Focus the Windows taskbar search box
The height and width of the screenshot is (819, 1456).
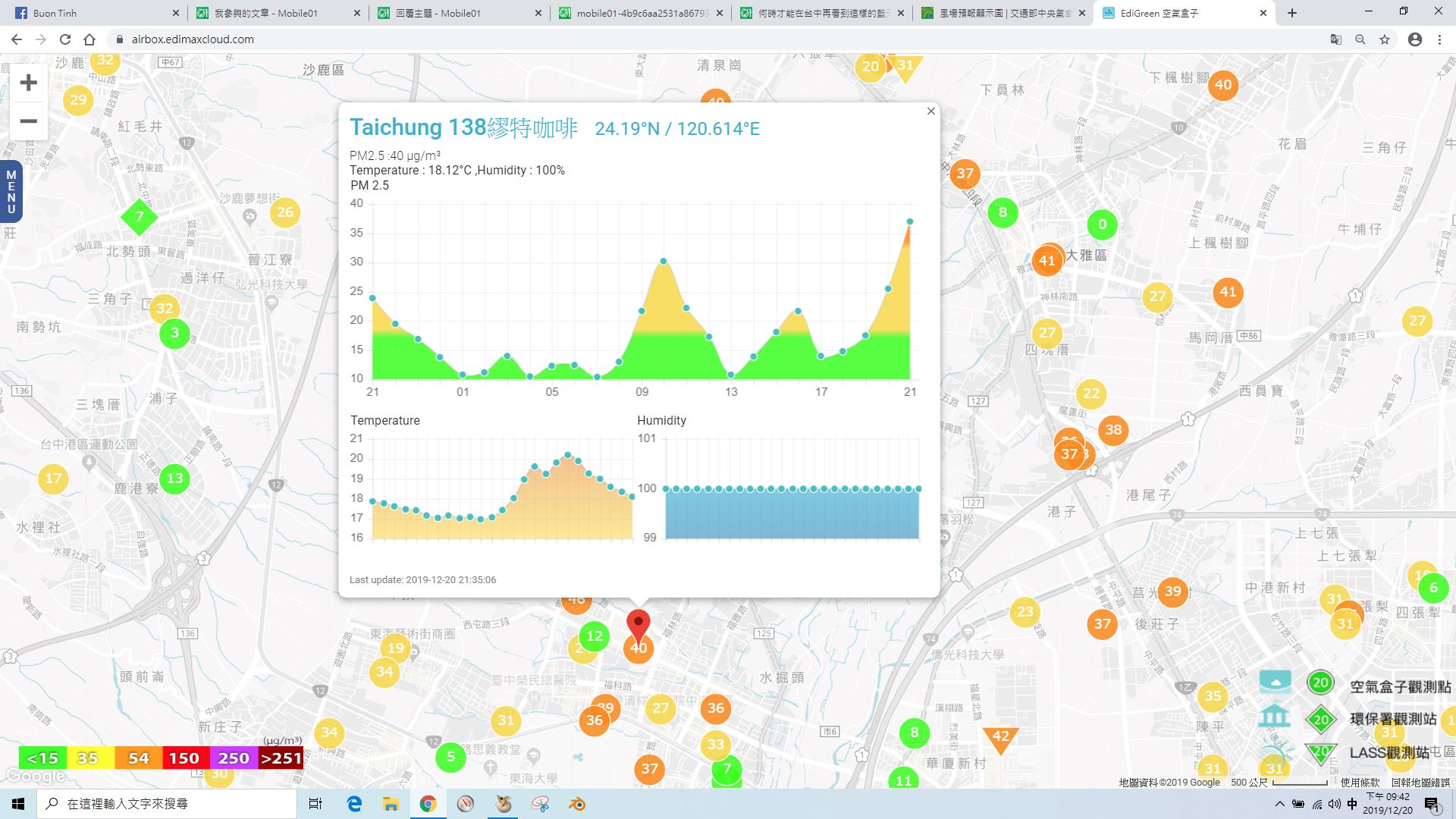click(167, 804)
